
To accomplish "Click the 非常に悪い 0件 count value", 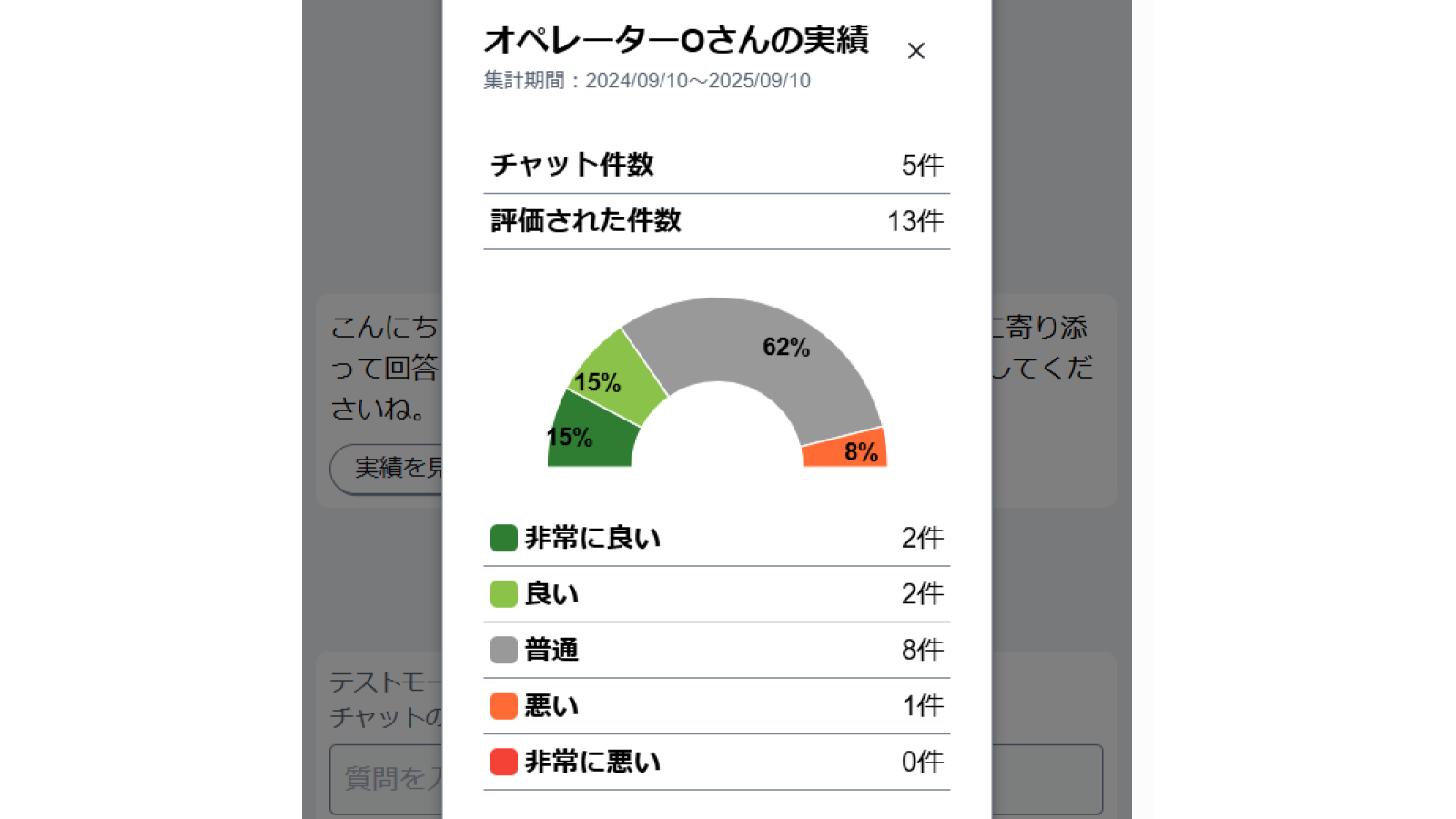I will 922,762.
